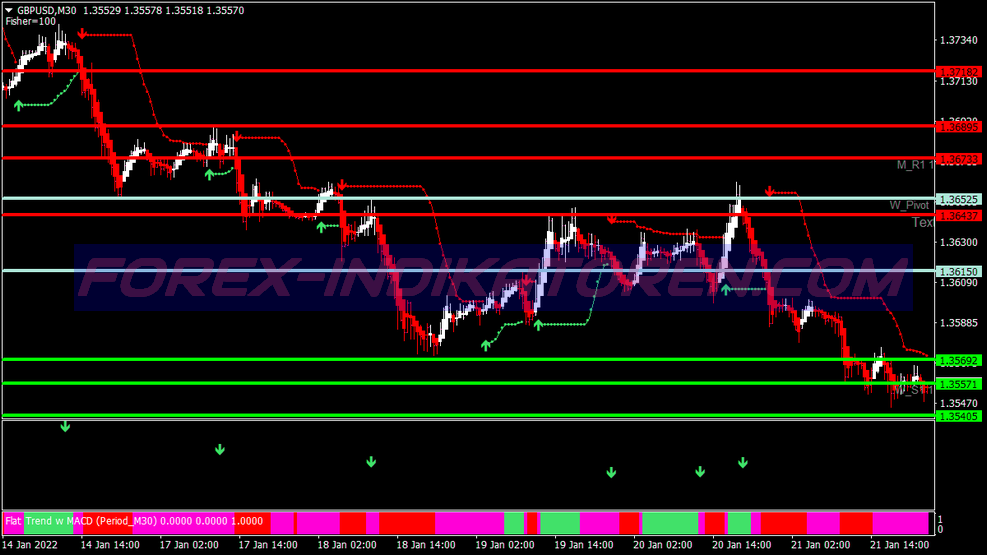Click the W_Pivot line label
Image resolution: width=987 pixels, height=555 pixels.
(909, 205)
